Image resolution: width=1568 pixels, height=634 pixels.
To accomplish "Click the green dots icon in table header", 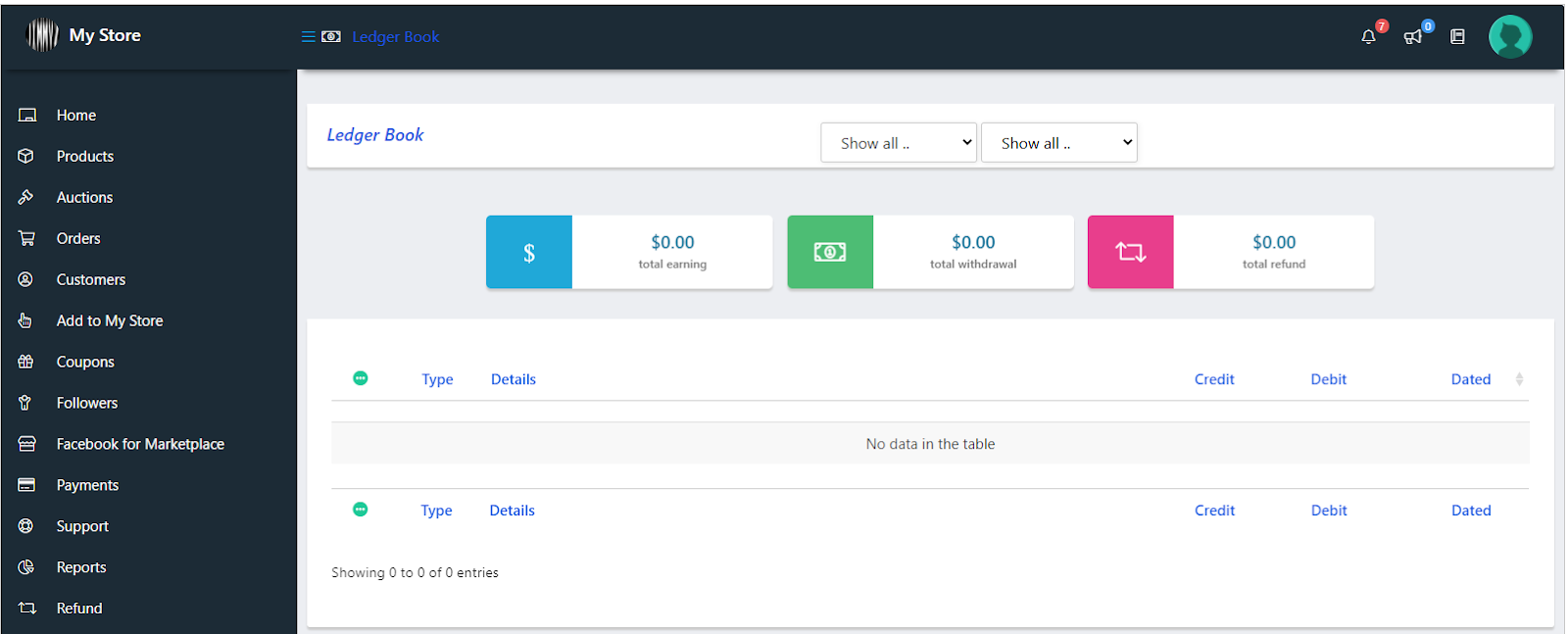I will tap(361, 378).
